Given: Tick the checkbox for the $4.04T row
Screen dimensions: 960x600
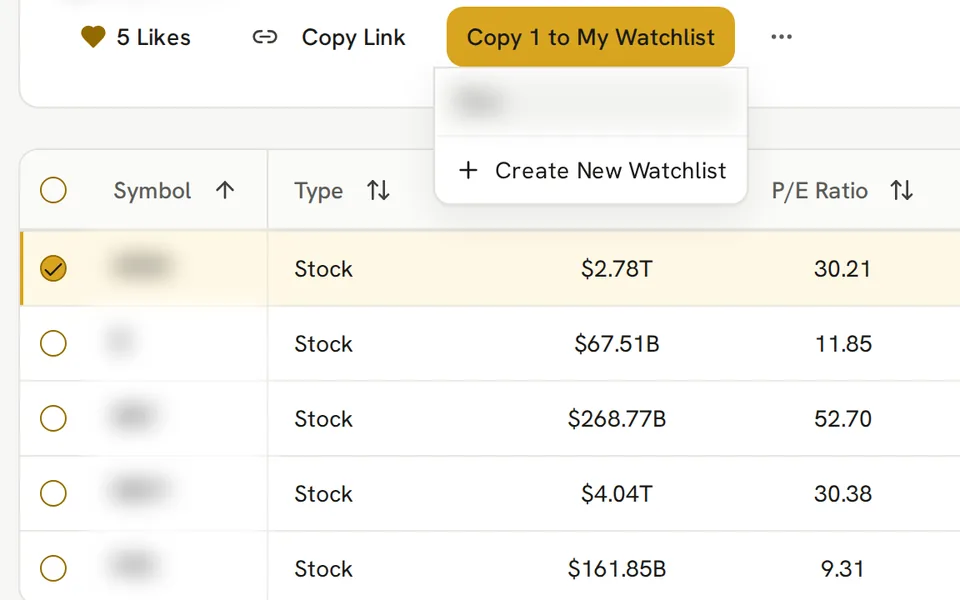Looking at the screenshot, I should (53, 493).
